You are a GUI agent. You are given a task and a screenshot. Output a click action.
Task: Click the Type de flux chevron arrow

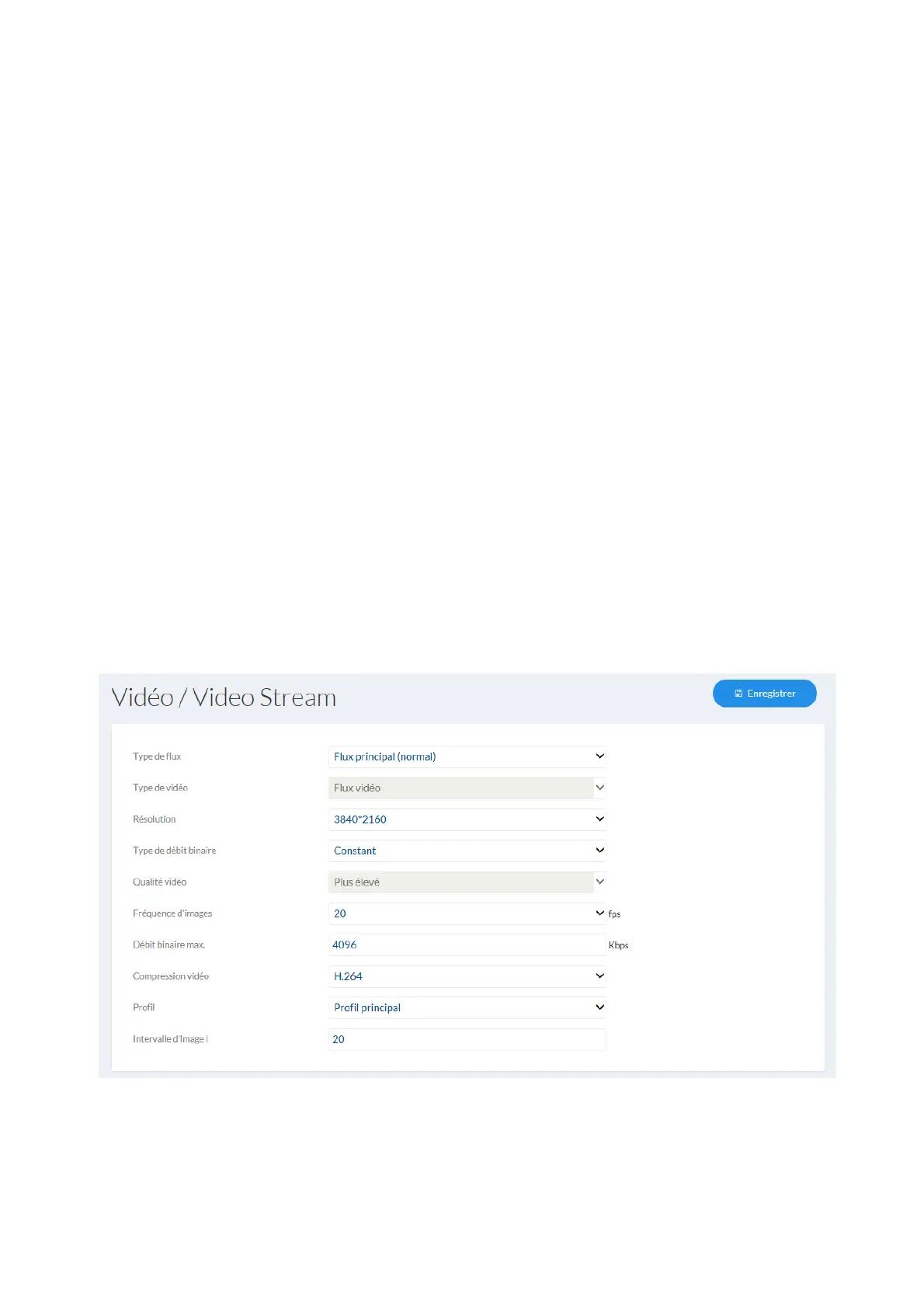(599, 757)
